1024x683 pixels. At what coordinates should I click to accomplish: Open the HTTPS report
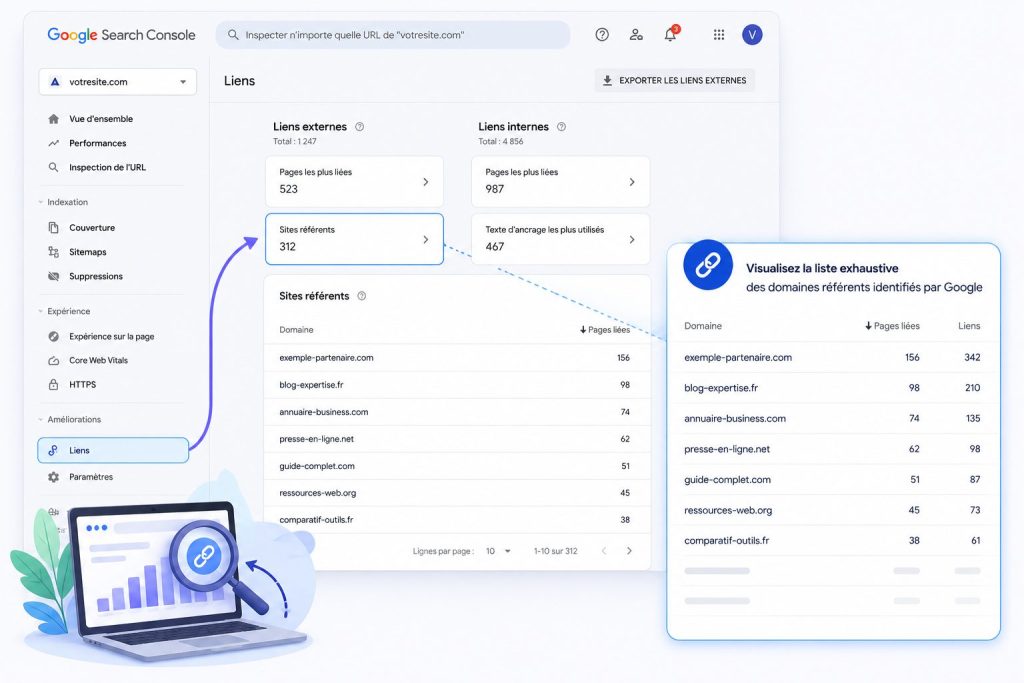click(82, 385)
